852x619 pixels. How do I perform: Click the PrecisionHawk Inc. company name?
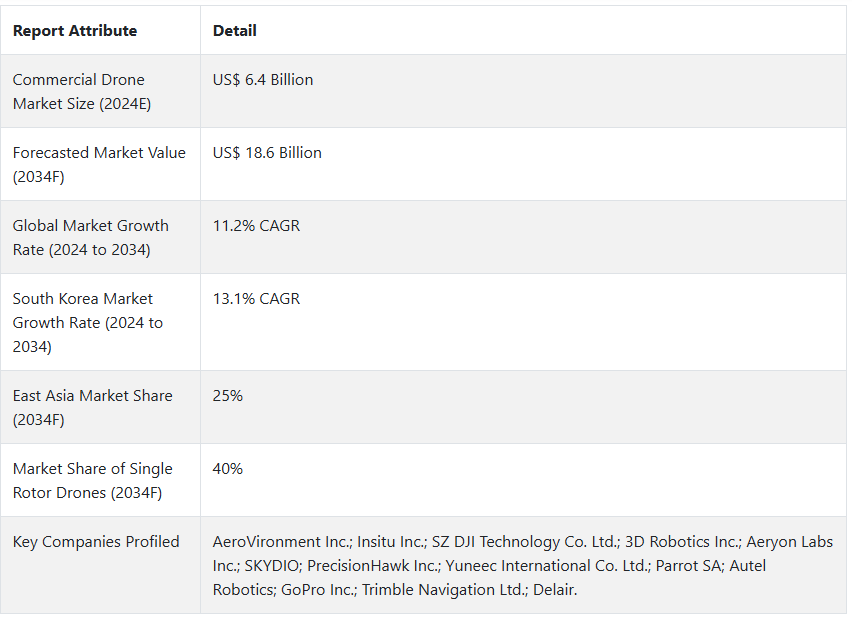374,566
